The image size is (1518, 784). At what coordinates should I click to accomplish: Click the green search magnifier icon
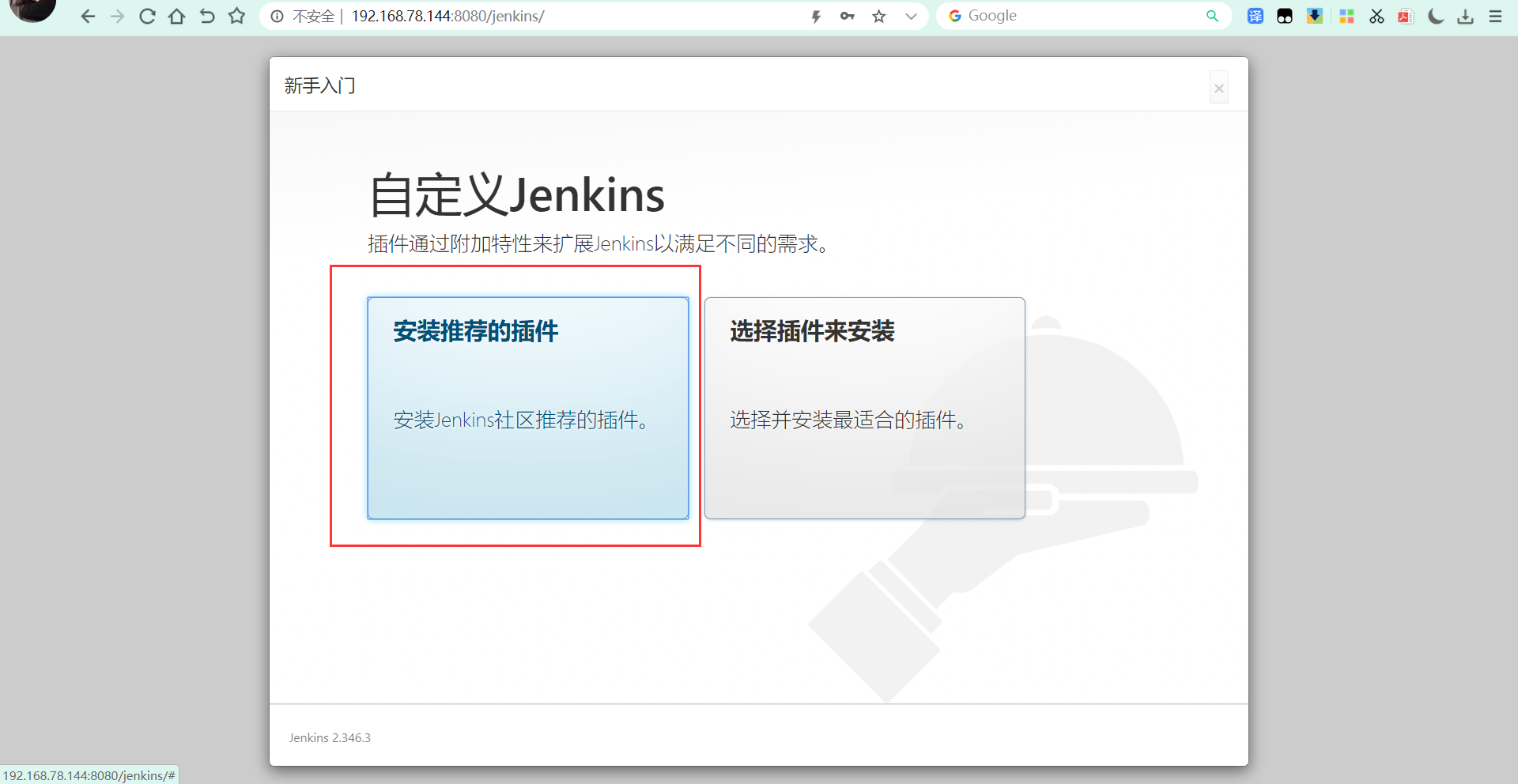click(1213, 16)
